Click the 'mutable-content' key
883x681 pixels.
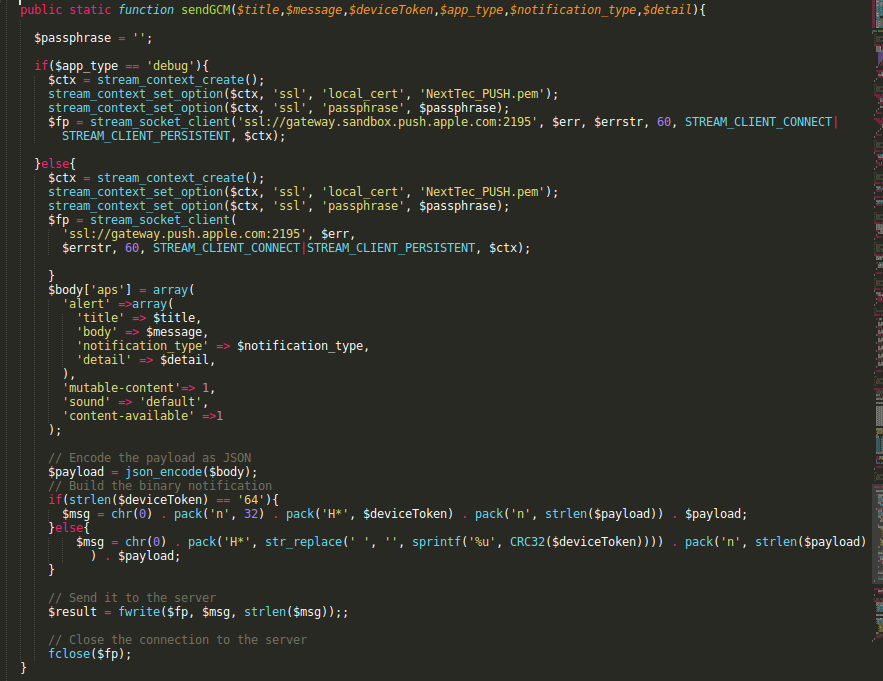(x=121, y=388)
